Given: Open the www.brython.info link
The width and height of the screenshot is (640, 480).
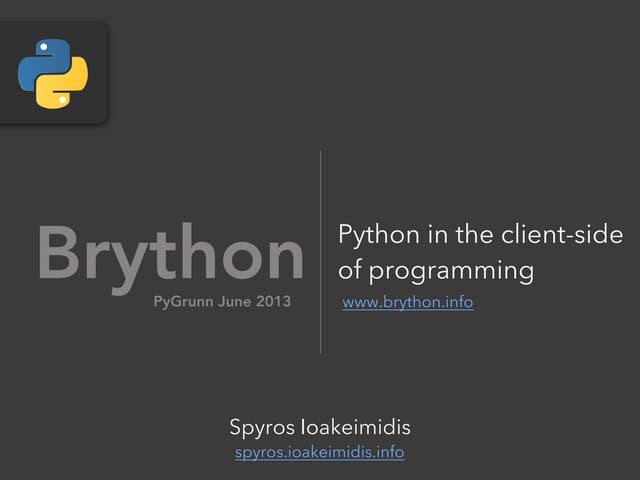Looking at the screenshot, I should coord(408,302).
